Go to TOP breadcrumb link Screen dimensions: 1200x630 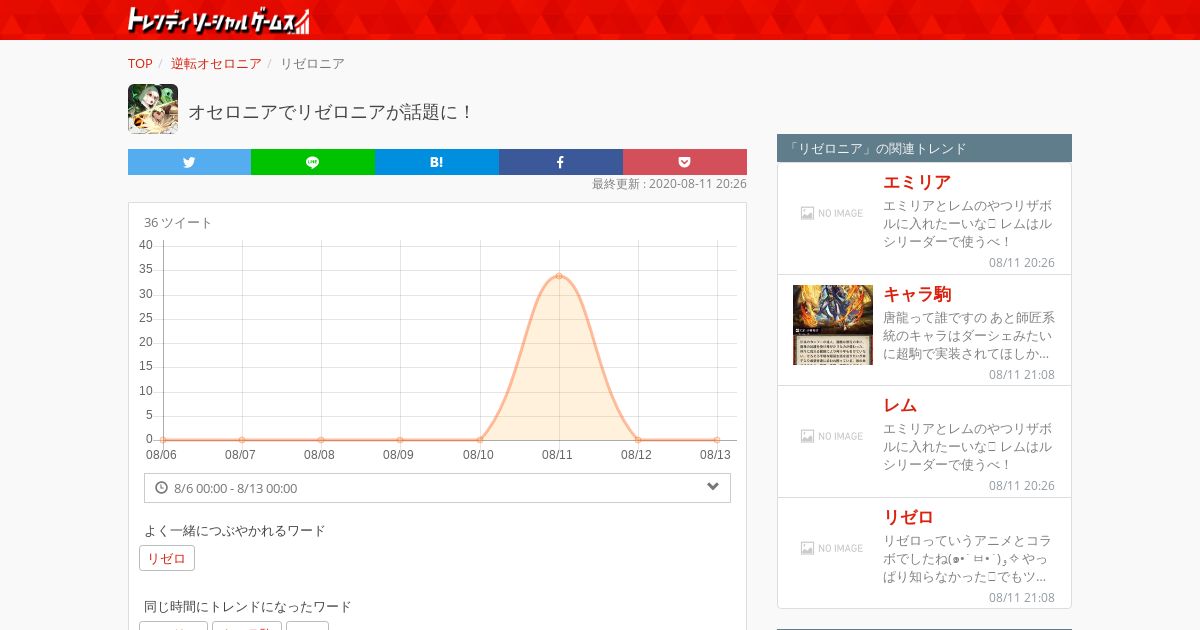coord(140,63)
